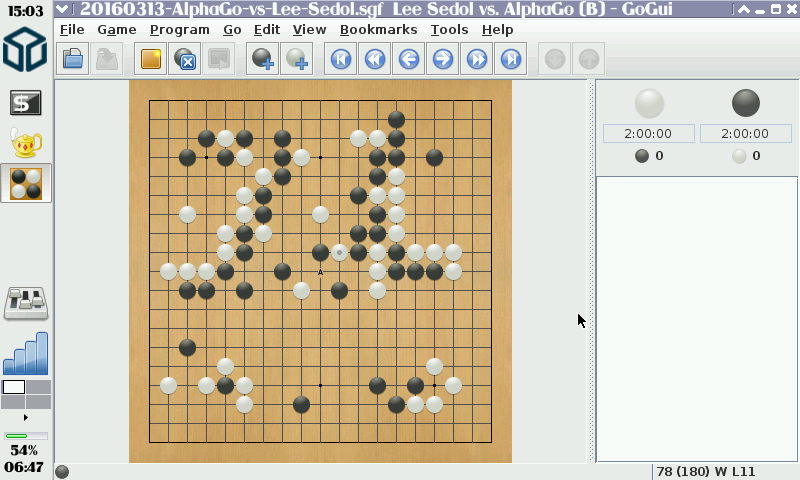The image size is (800, 480).
Task: Click the board point labeled A
Action: [x=320, y=272]
